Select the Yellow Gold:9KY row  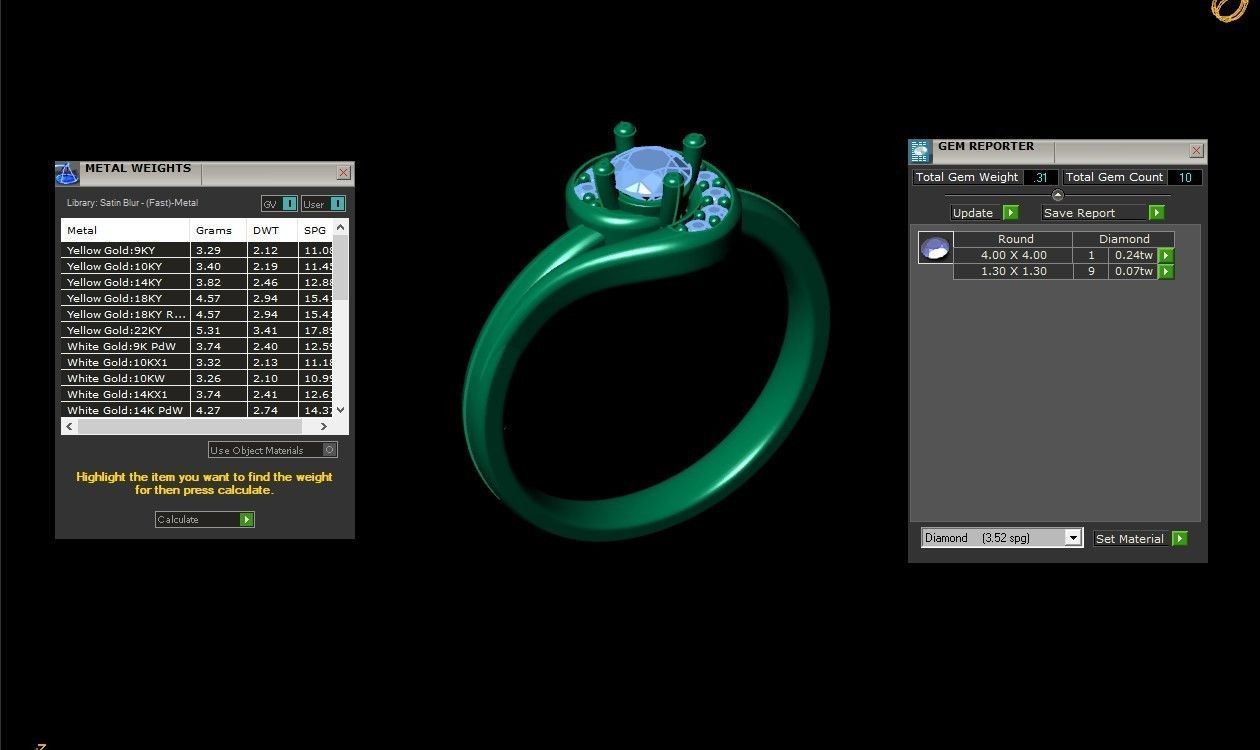point(197,250)
